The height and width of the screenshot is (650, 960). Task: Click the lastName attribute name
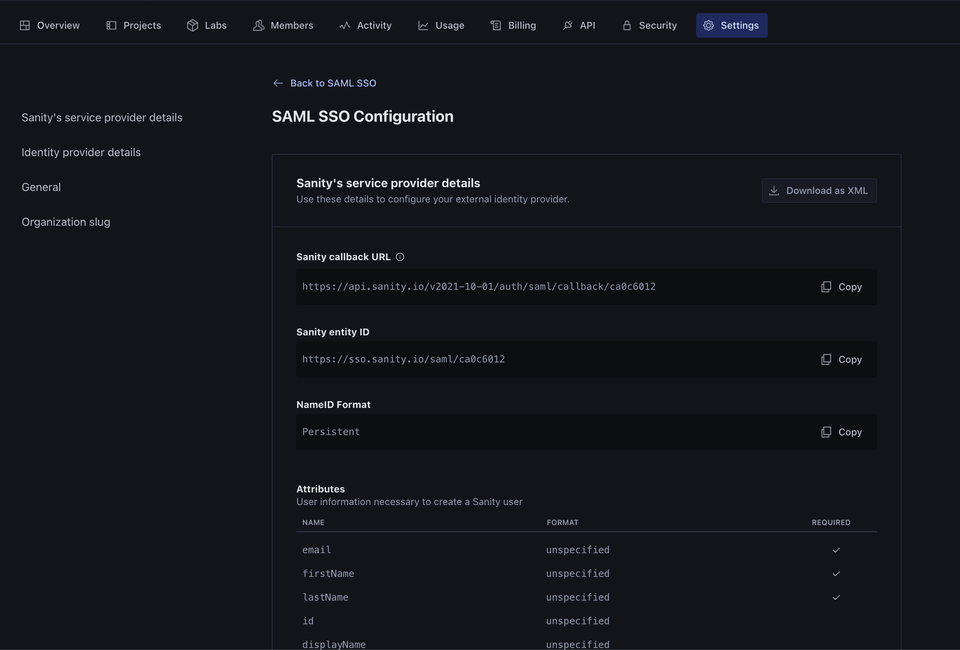[325, 597]
